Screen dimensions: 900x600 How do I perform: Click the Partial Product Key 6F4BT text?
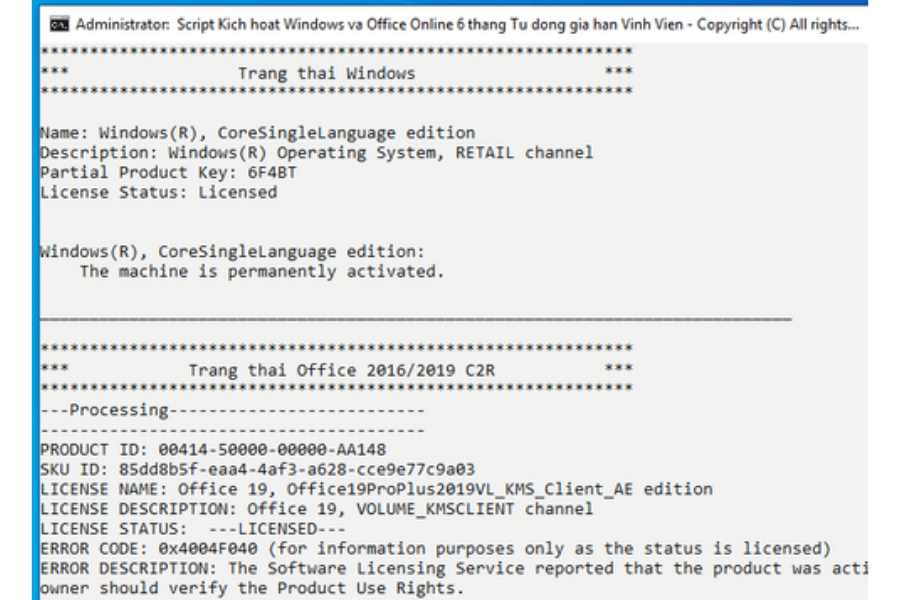168,172
